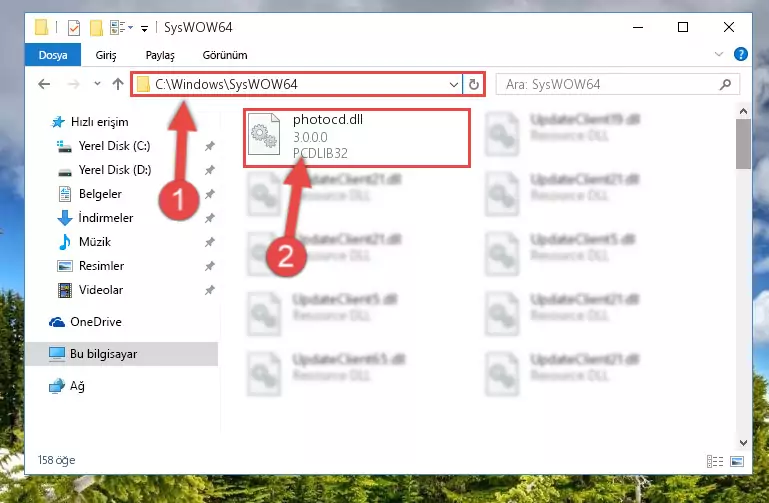
Task: Switch to details view layout icon
Action: tap(715, 461)
